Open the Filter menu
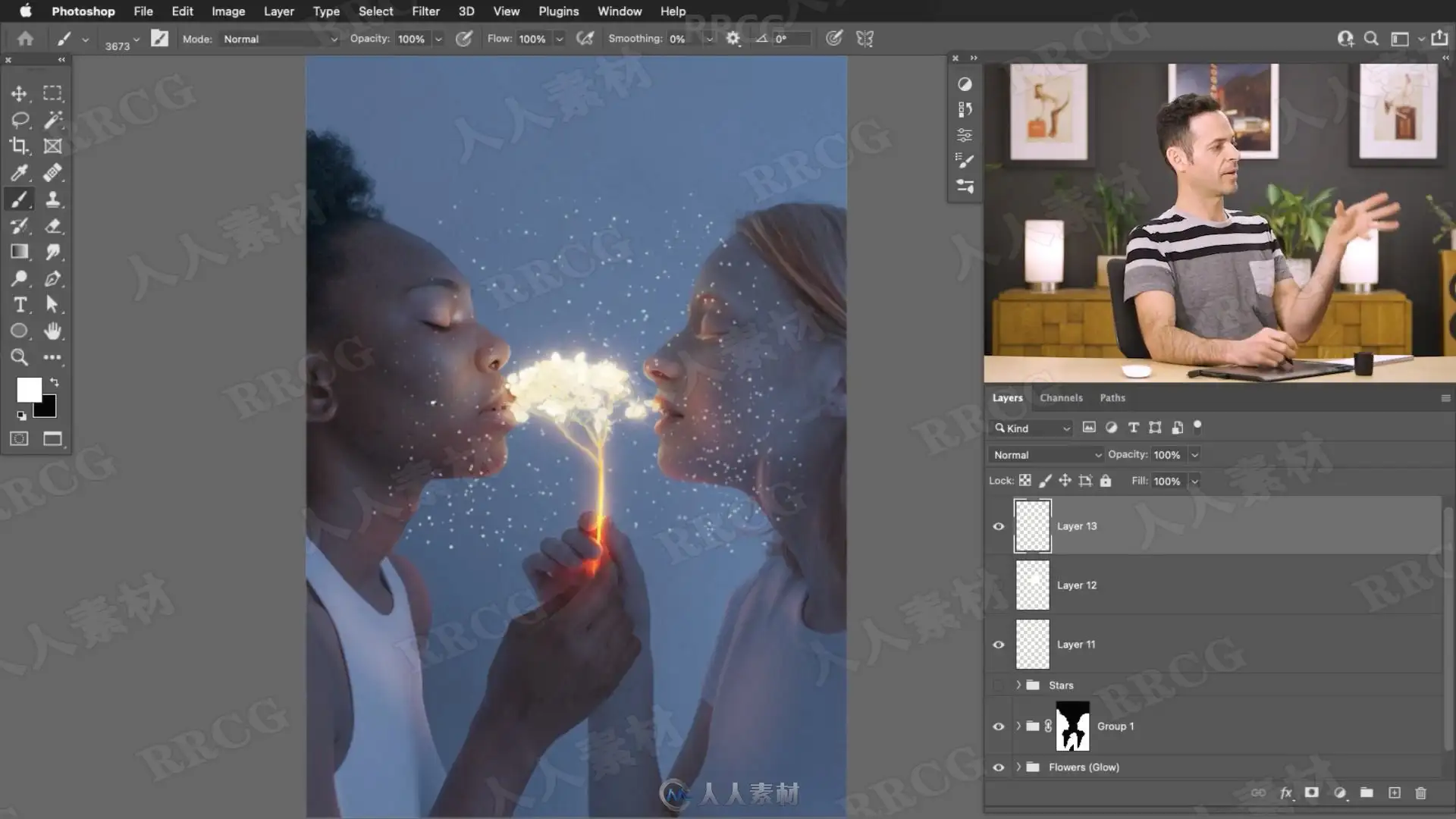The image size is (1456, 819). 425,11
